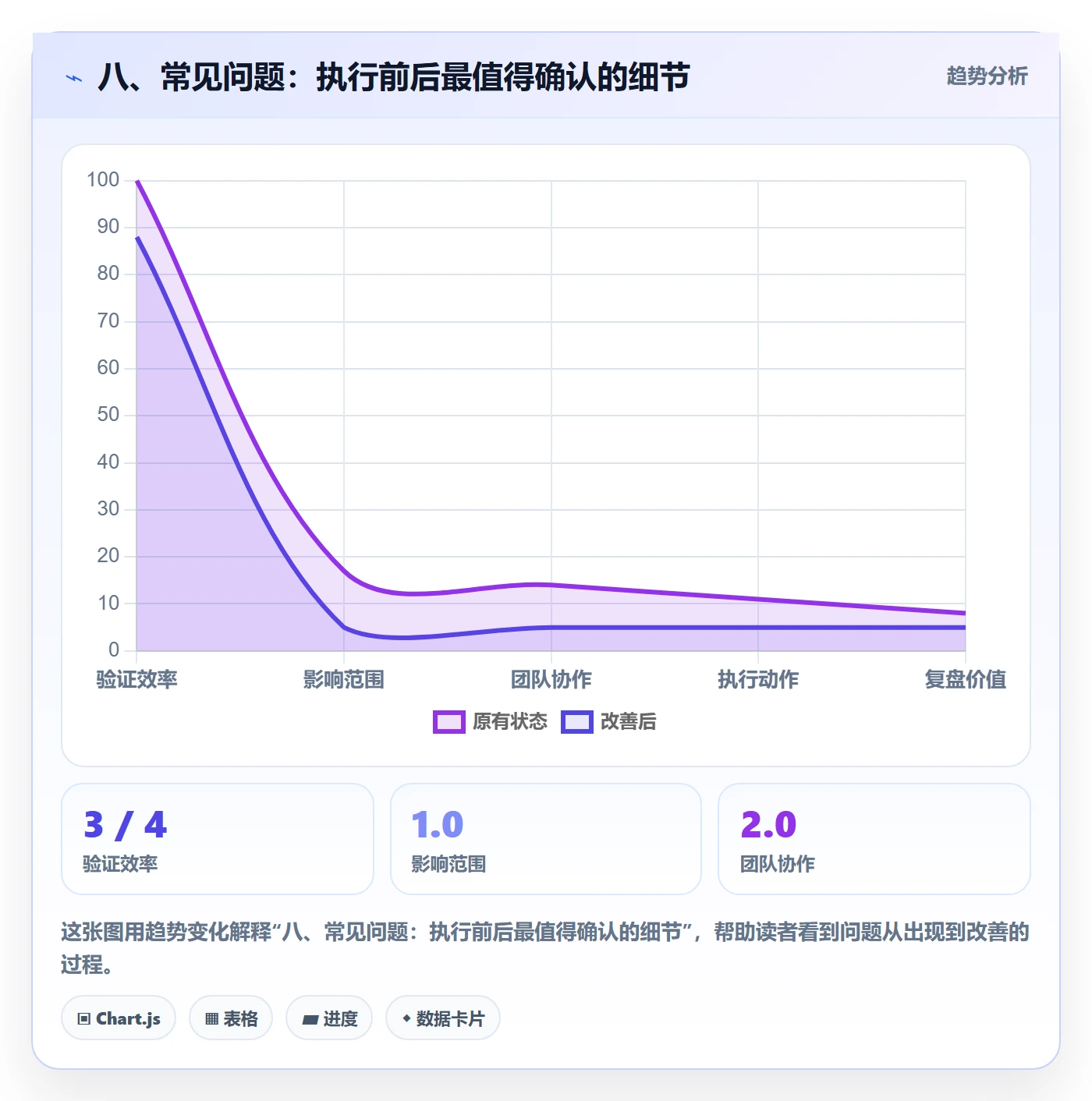Click the 执行动作 x-axis label
Viewport: 1092px width, 1101px height.
[x=758, y=679]
